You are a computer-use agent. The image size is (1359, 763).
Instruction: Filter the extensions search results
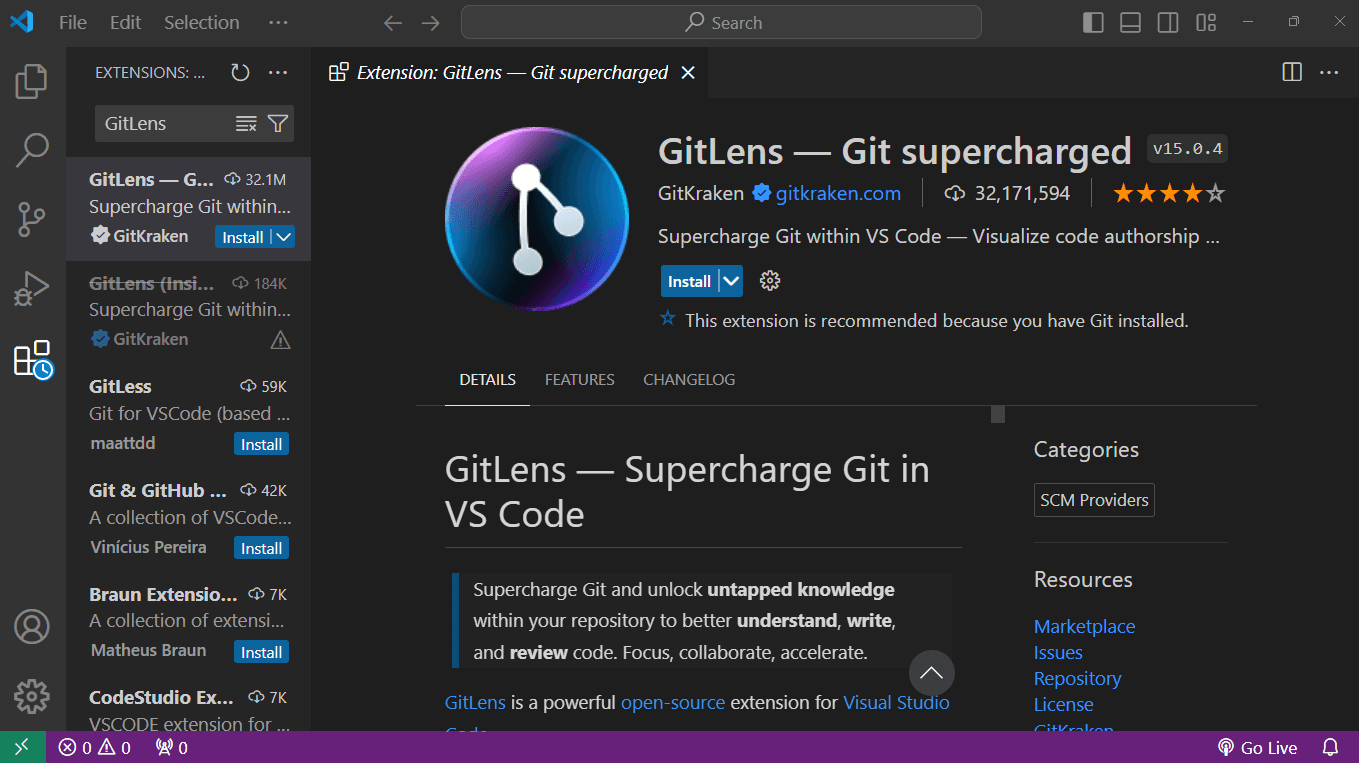[x=277, y=123]
